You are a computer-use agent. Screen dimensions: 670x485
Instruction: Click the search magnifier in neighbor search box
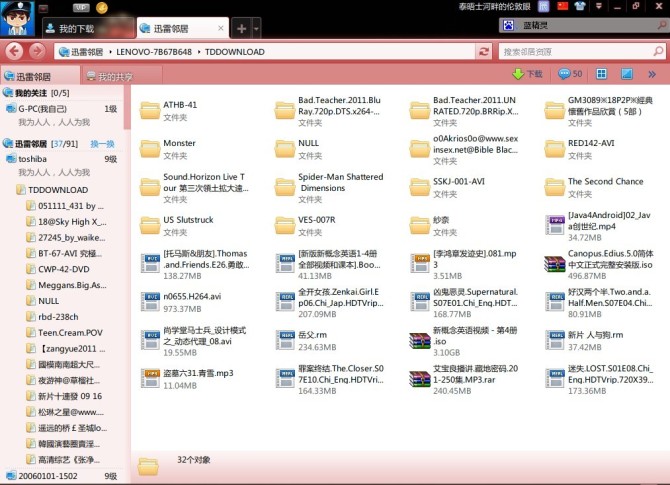(x=658, y=52)
